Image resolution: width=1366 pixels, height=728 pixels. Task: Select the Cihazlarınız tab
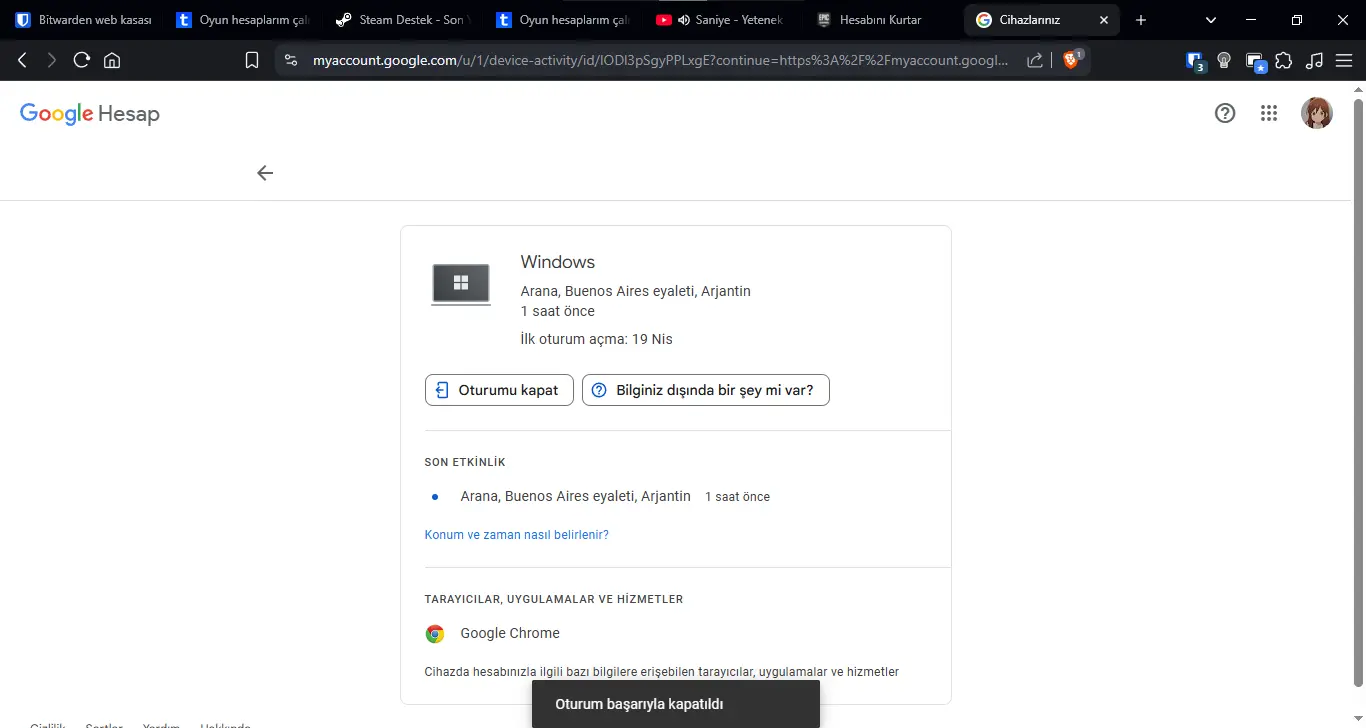(1043, 20)
